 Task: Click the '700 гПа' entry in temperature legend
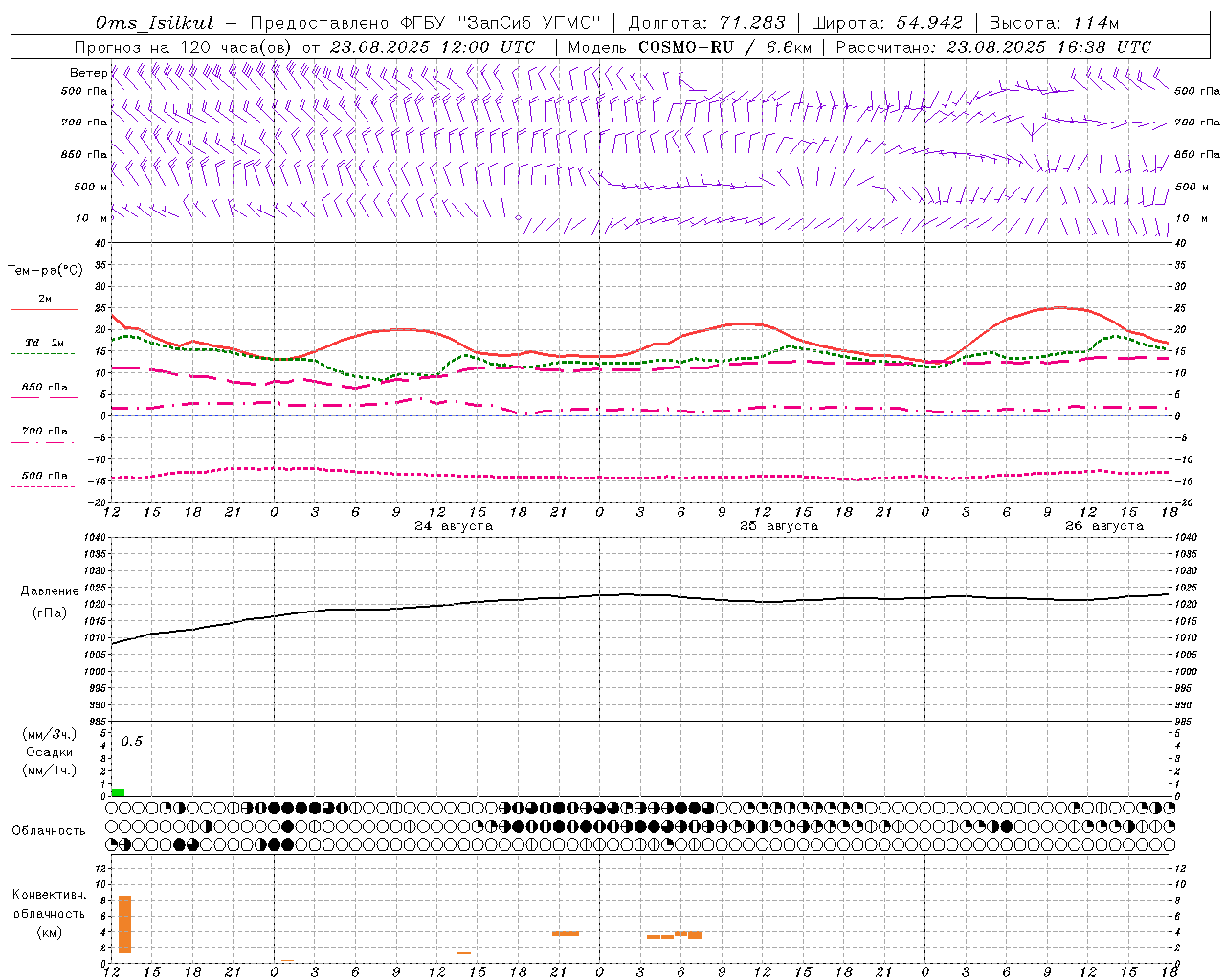click(45, 432)
